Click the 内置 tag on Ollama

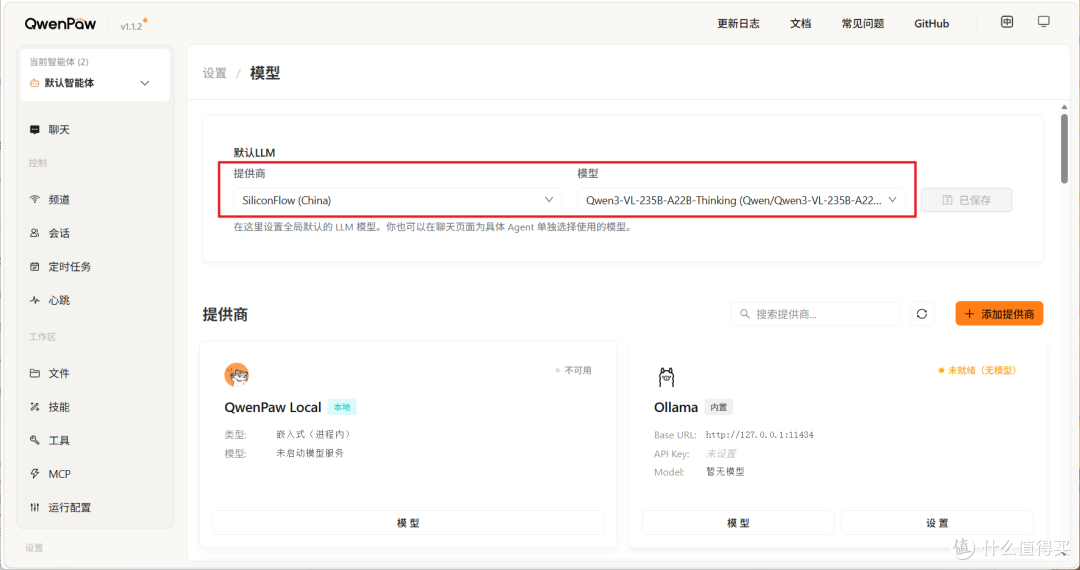718,407
